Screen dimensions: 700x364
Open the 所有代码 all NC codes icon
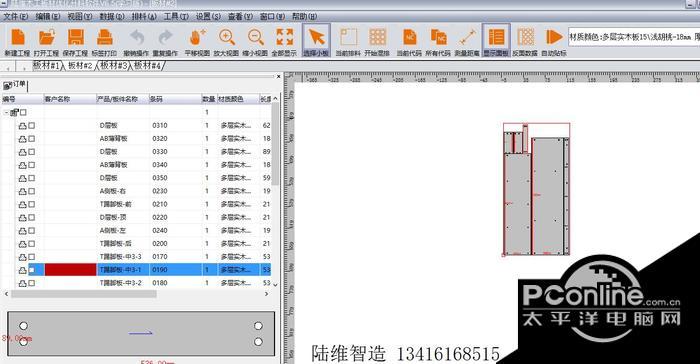pos(438,38)
